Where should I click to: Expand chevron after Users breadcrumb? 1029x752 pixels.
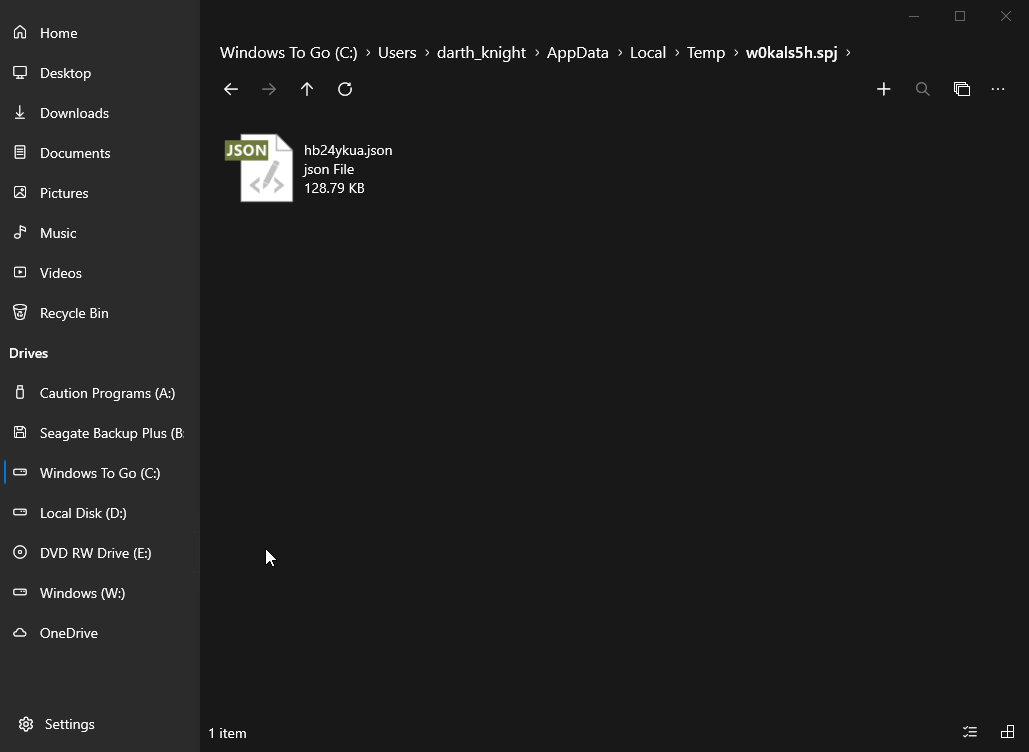pyautogui.click(x=427, y=52)
